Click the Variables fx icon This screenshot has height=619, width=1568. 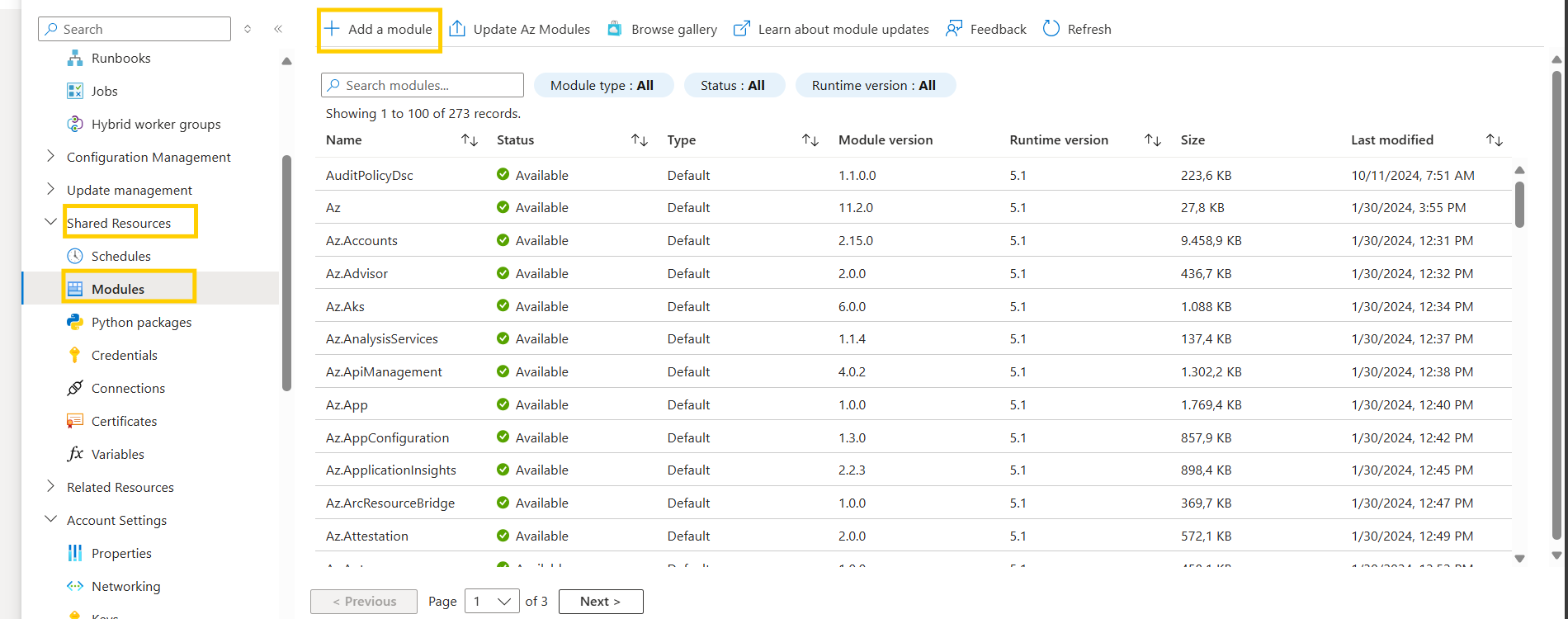click(75, 454)
